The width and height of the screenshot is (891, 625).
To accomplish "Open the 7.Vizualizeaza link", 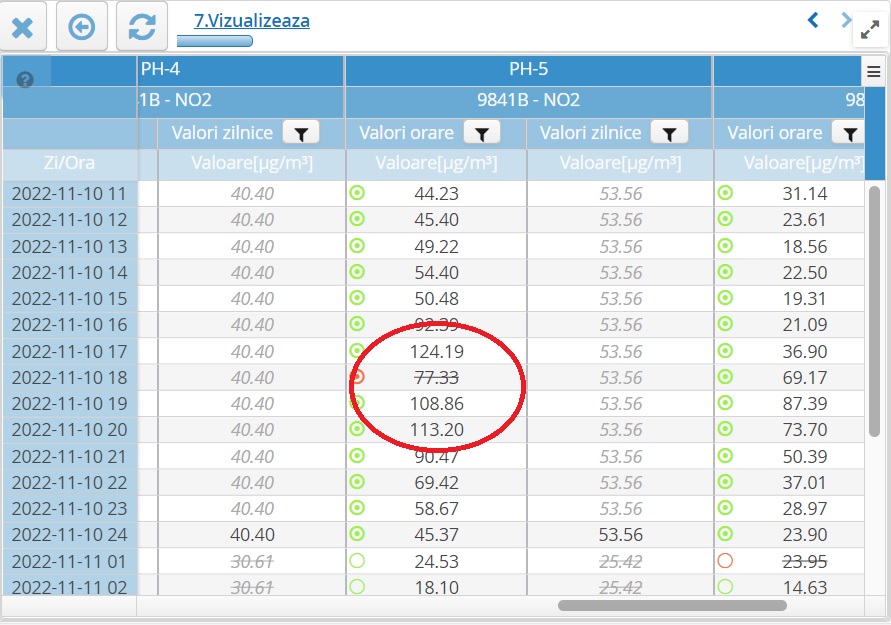I will pyautogui.click(x=251, y=20).
